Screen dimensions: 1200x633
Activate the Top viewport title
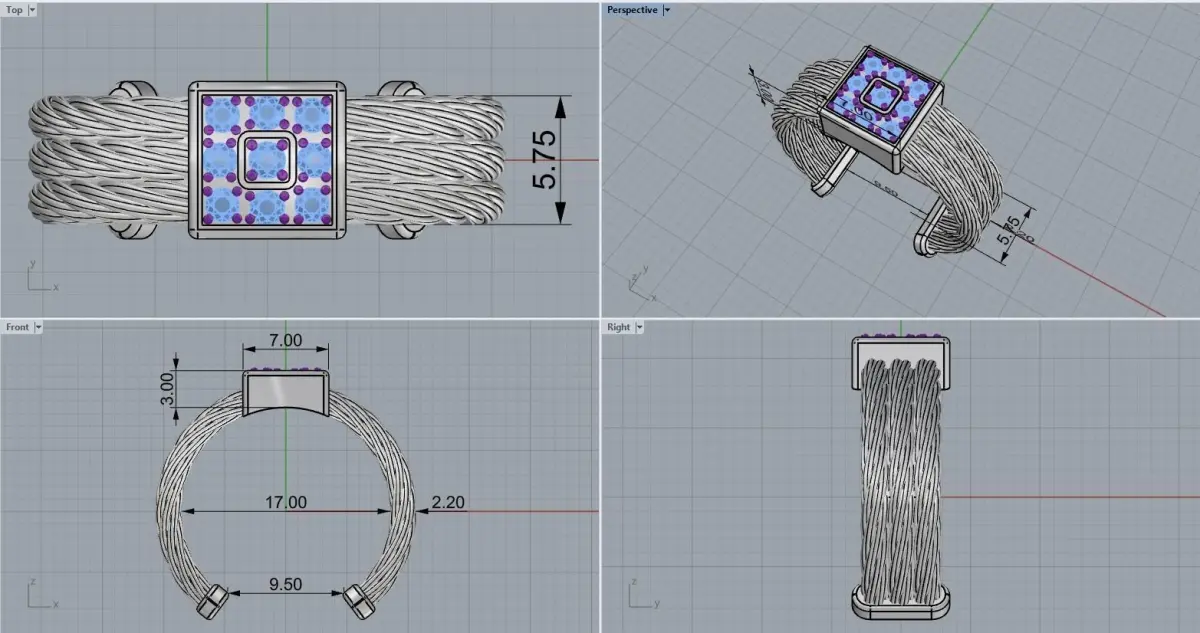[15, 9]
